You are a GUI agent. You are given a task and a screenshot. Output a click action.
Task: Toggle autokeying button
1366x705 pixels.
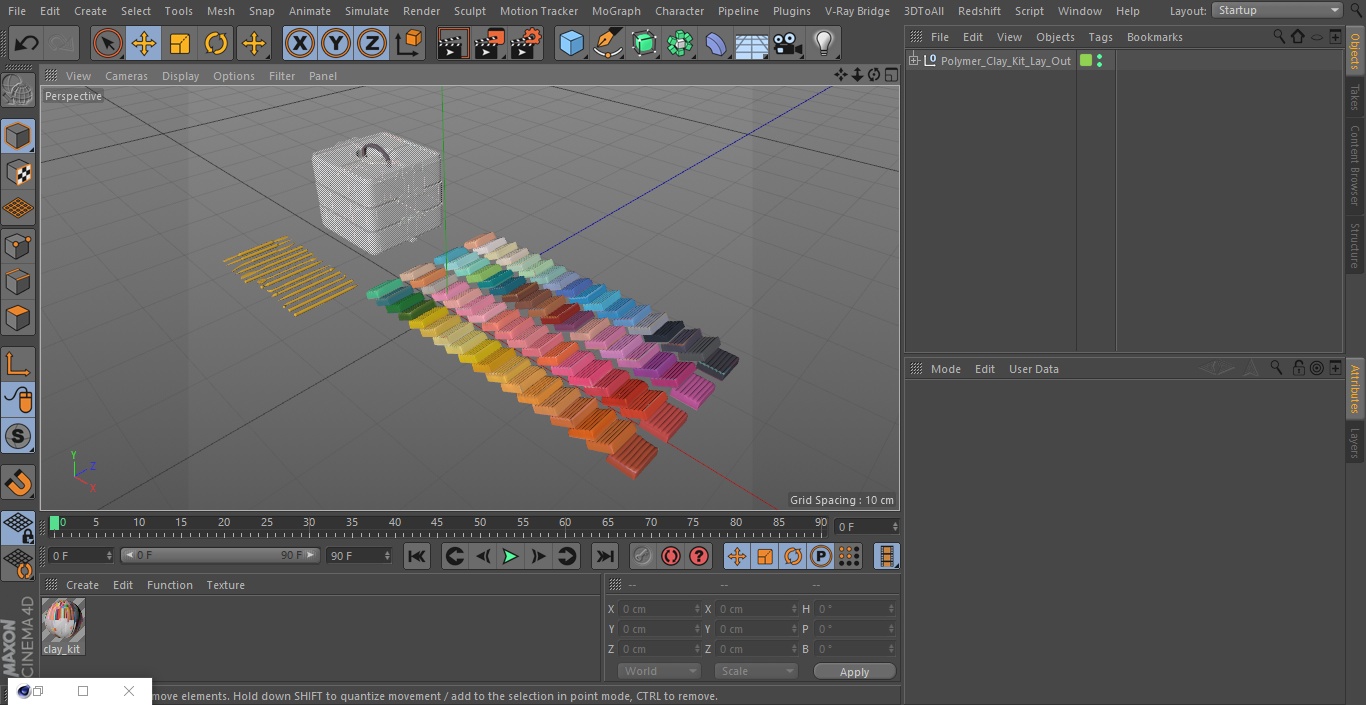[x=671, y=556]
